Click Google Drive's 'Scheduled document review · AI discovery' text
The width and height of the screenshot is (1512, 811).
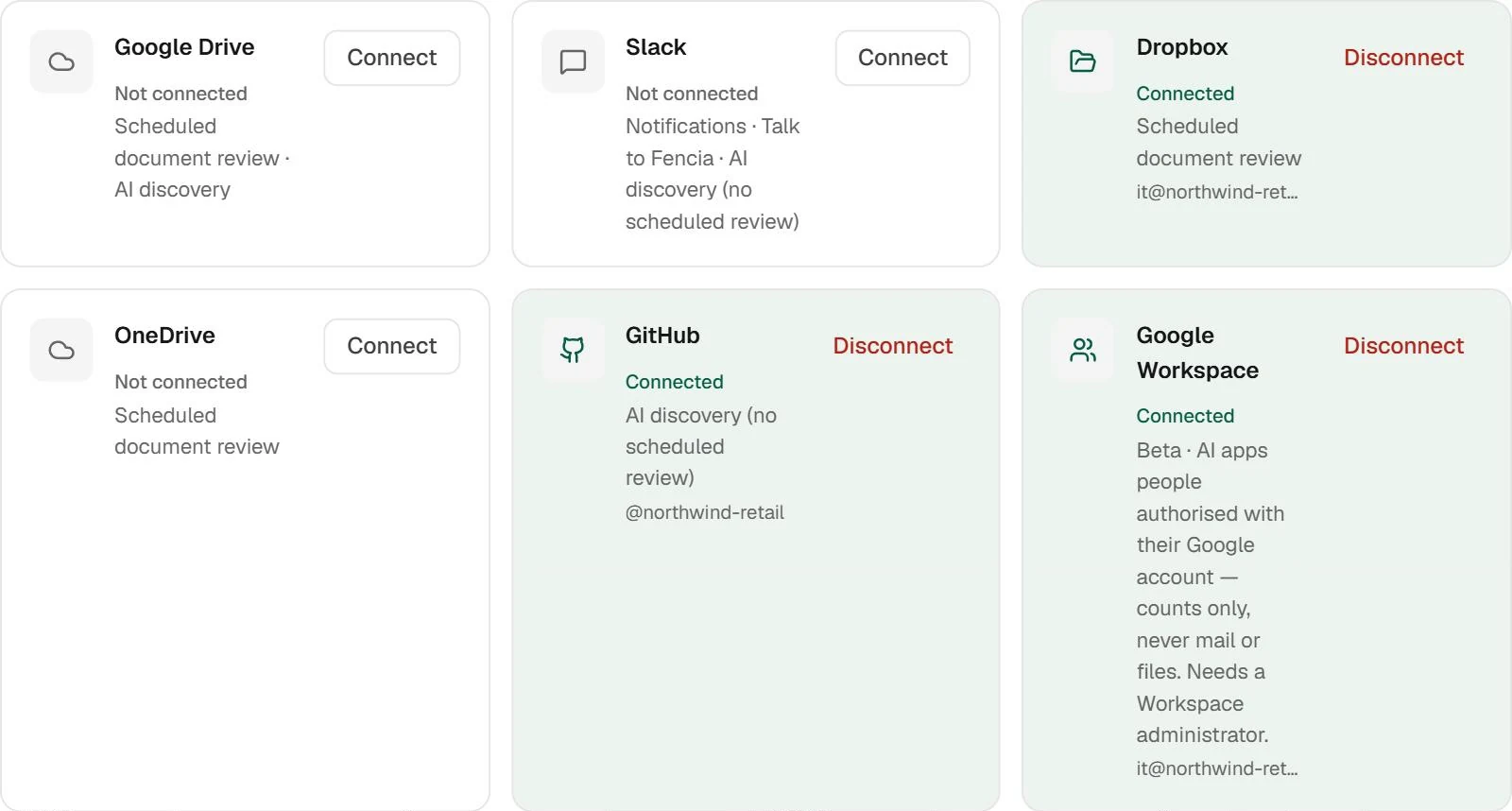pyautogui.click(x=202, y=158)
